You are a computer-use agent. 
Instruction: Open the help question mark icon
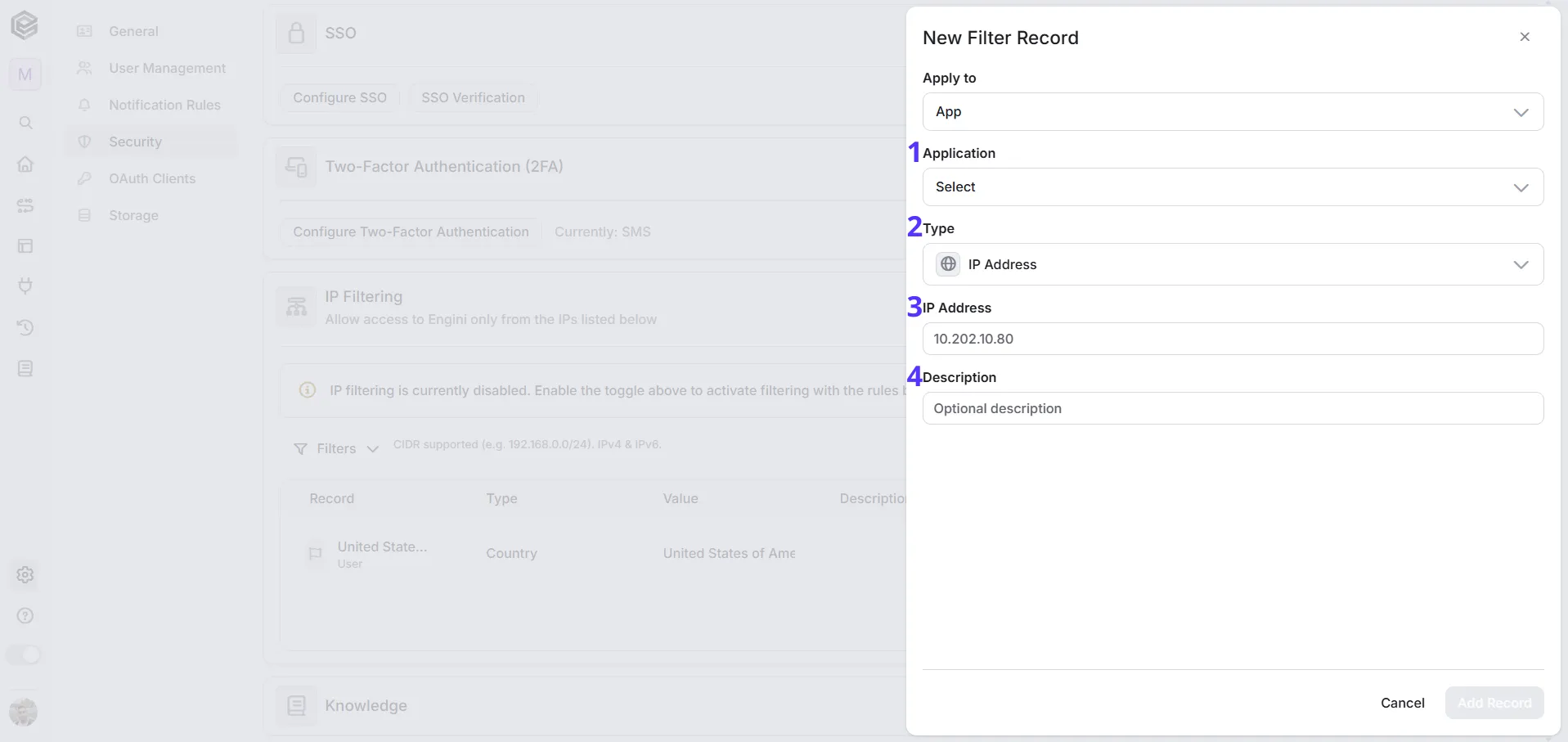coord(25,615)
